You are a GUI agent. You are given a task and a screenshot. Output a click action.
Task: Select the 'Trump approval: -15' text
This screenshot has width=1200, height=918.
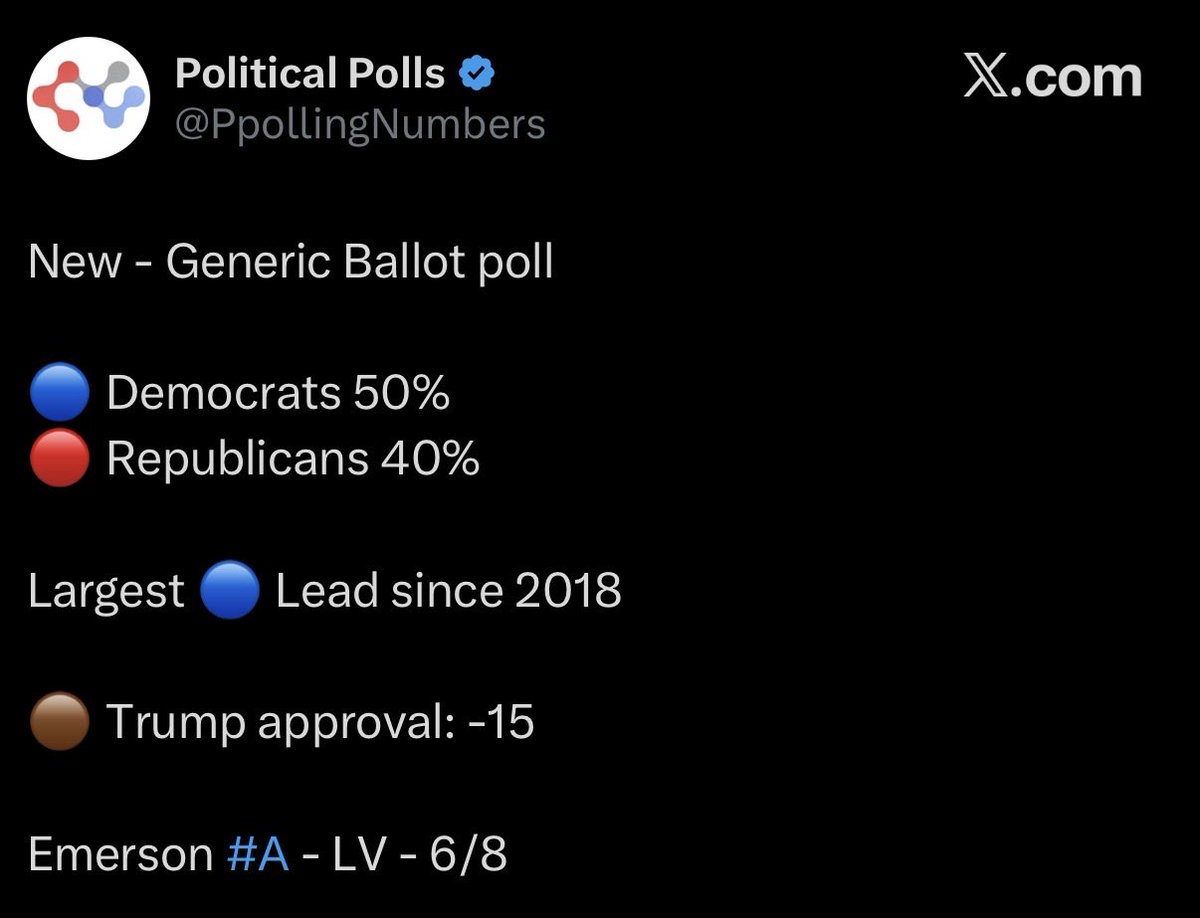coord(321,723)
